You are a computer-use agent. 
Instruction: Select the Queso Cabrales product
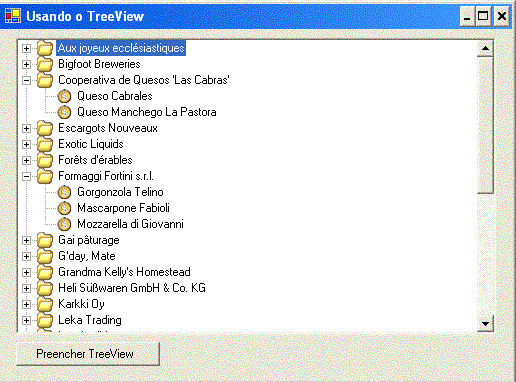pyautogui.click(x=115, y=96)
